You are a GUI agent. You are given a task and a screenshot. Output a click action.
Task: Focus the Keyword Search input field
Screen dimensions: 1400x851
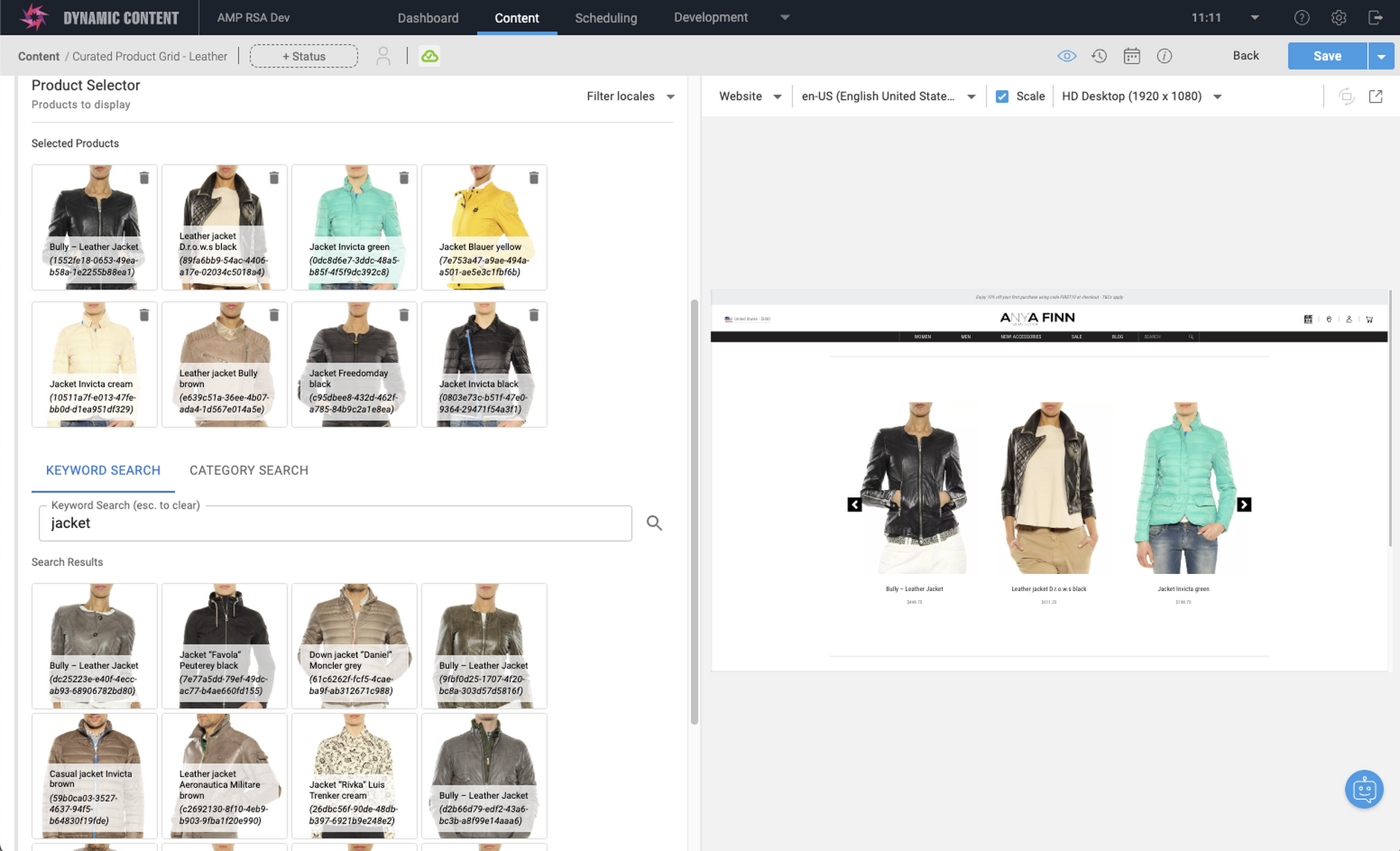(x=335, y=523)
